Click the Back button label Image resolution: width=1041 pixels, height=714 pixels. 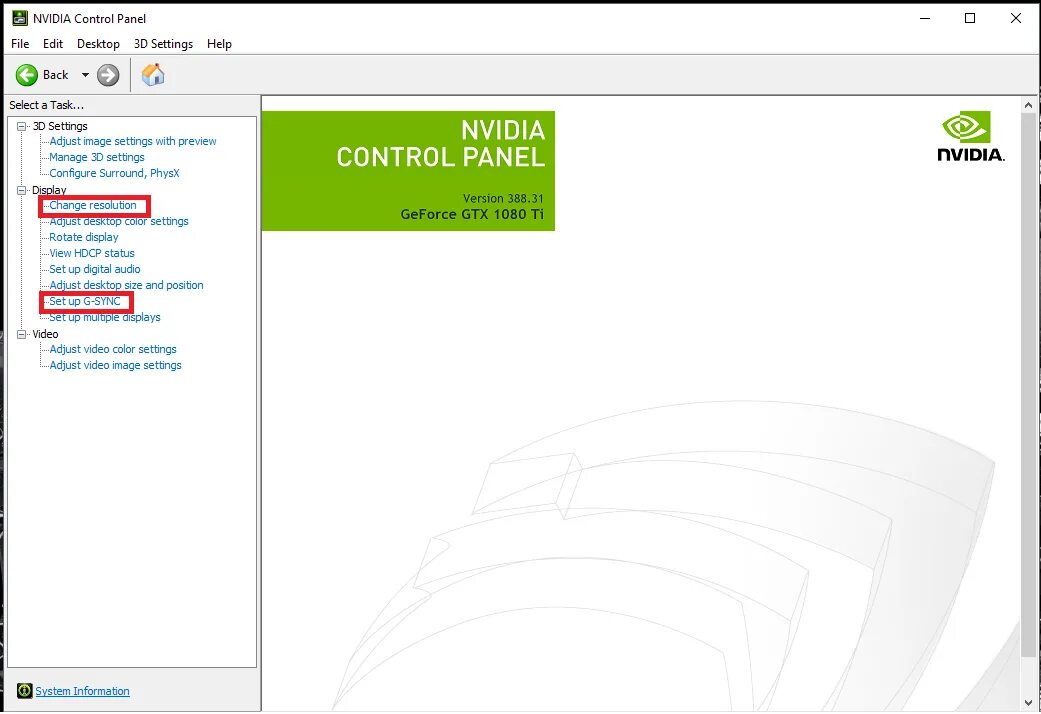coord(56,75)
